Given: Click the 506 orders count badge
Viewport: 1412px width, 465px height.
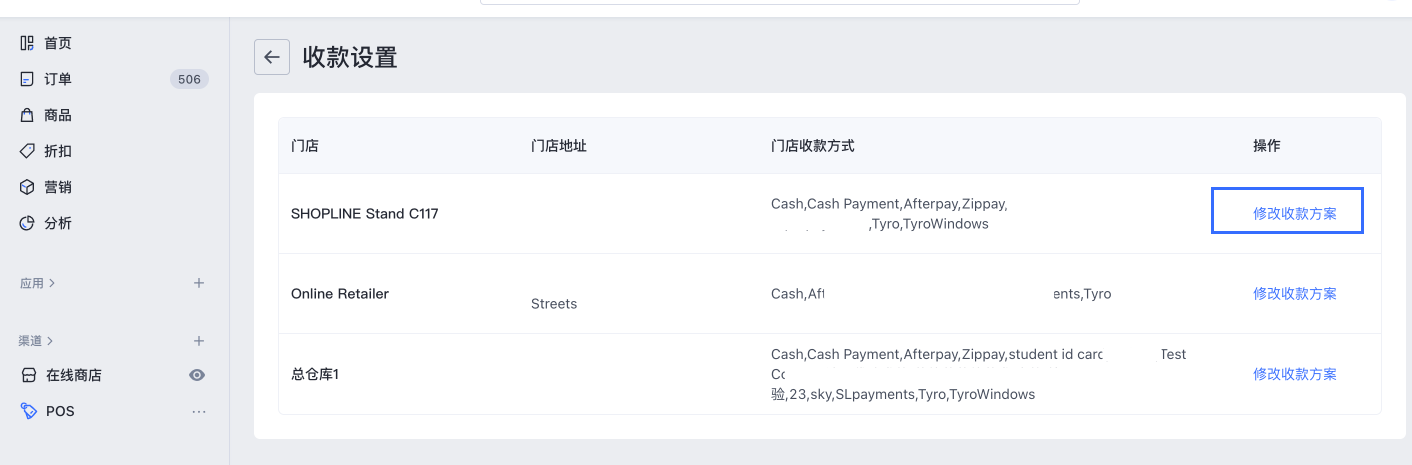Looking at the screenshot, I should (x=189, y=79).
